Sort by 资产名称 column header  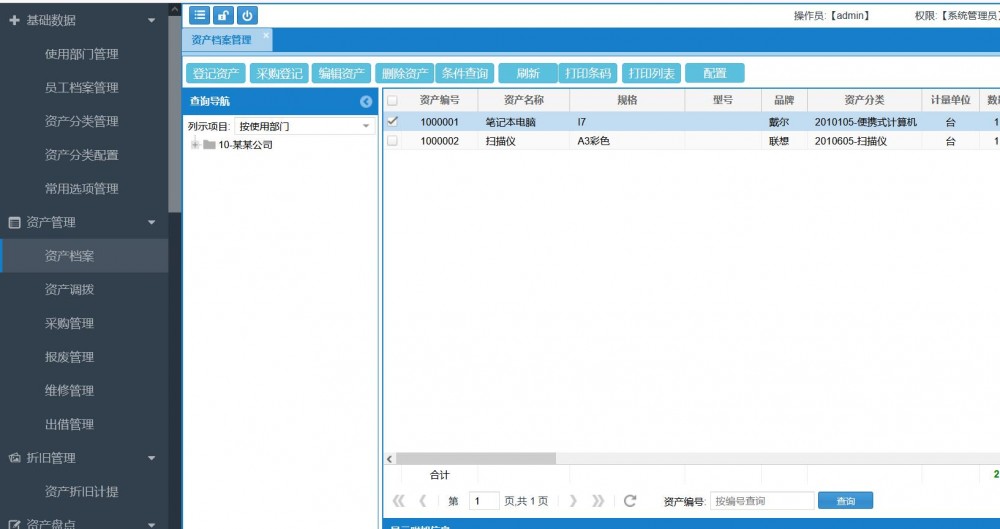(x=524, y=100)
